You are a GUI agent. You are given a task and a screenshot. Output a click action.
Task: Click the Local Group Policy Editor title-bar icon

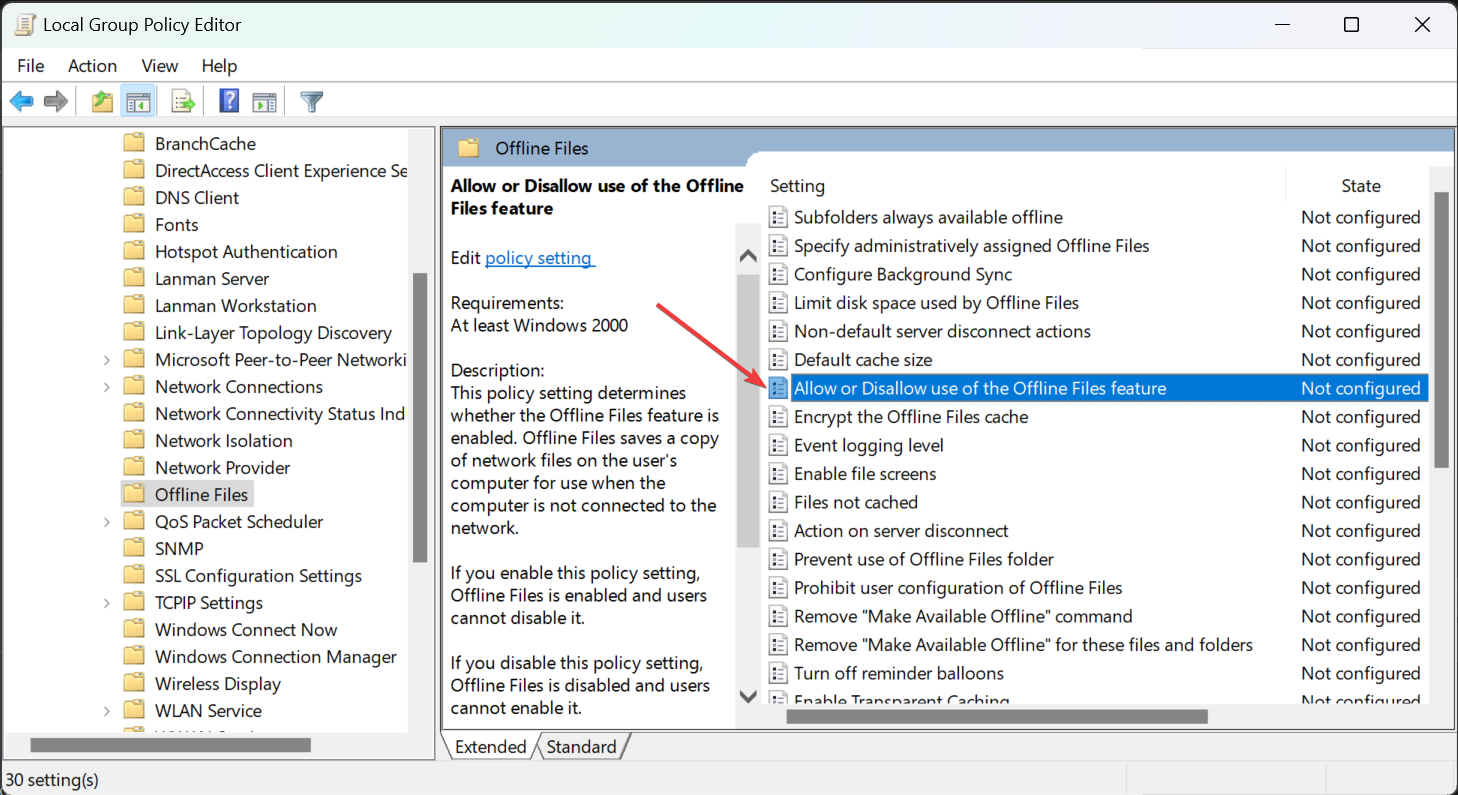[24, 24]
